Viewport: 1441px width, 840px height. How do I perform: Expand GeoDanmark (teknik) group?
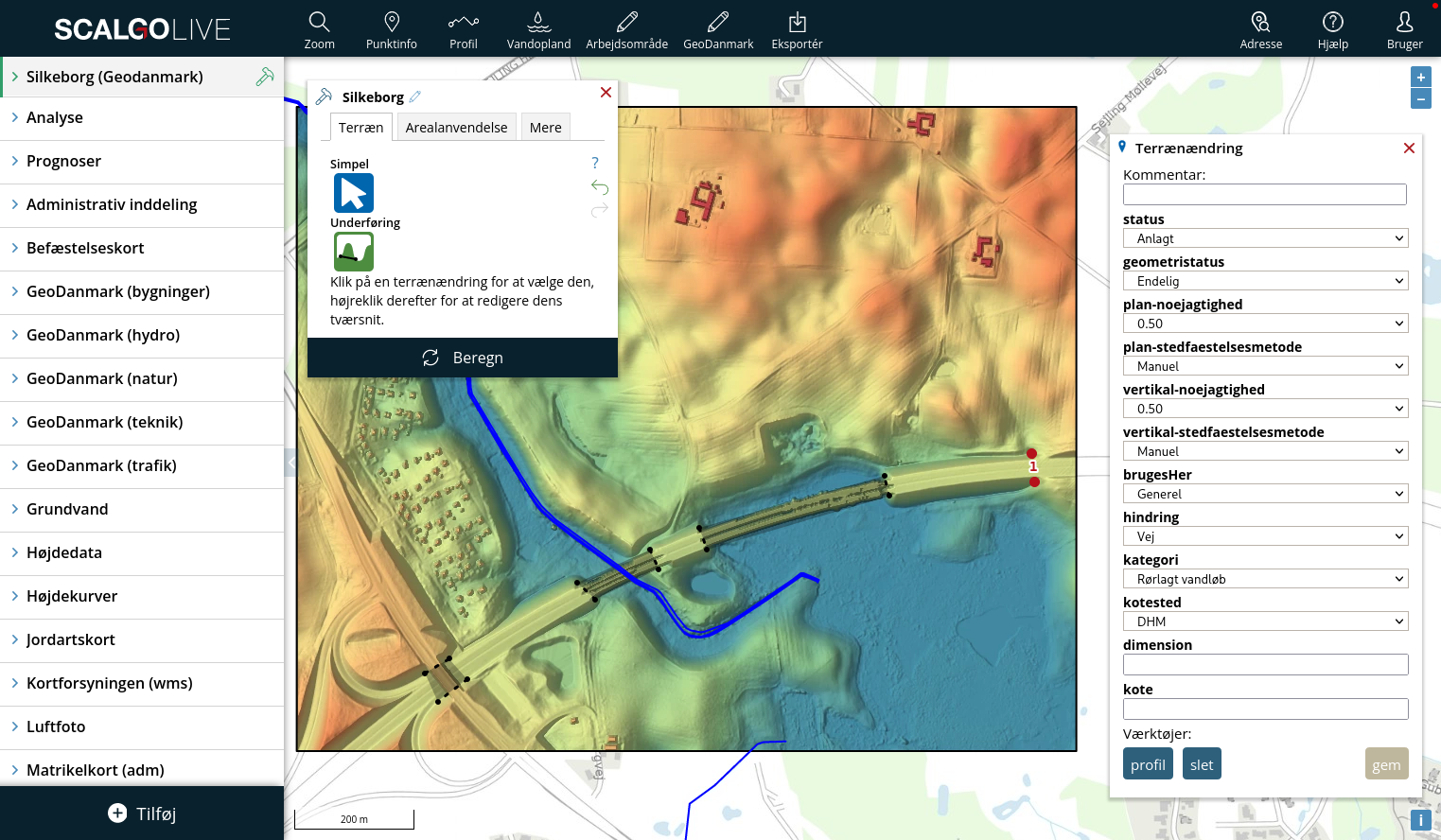[x=142, y=423]
